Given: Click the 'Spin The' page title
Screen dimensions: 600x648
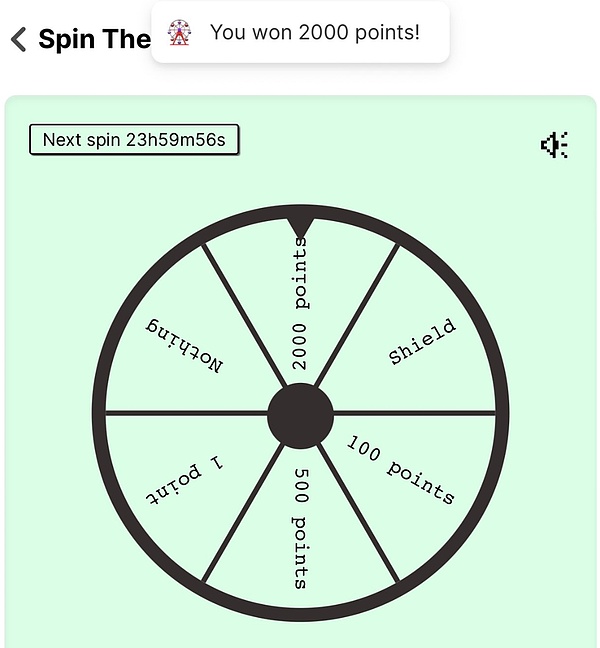Looking at the screenshot, I should coord(94,39).
